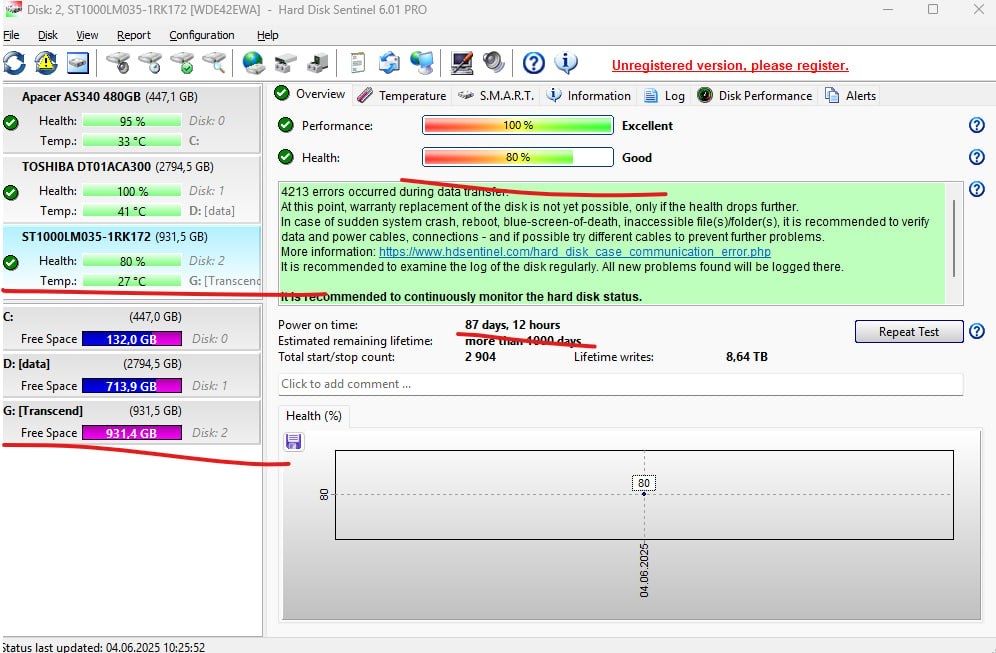
Task: Click the disk with speaker test icon
Action: tap(118, 63)
